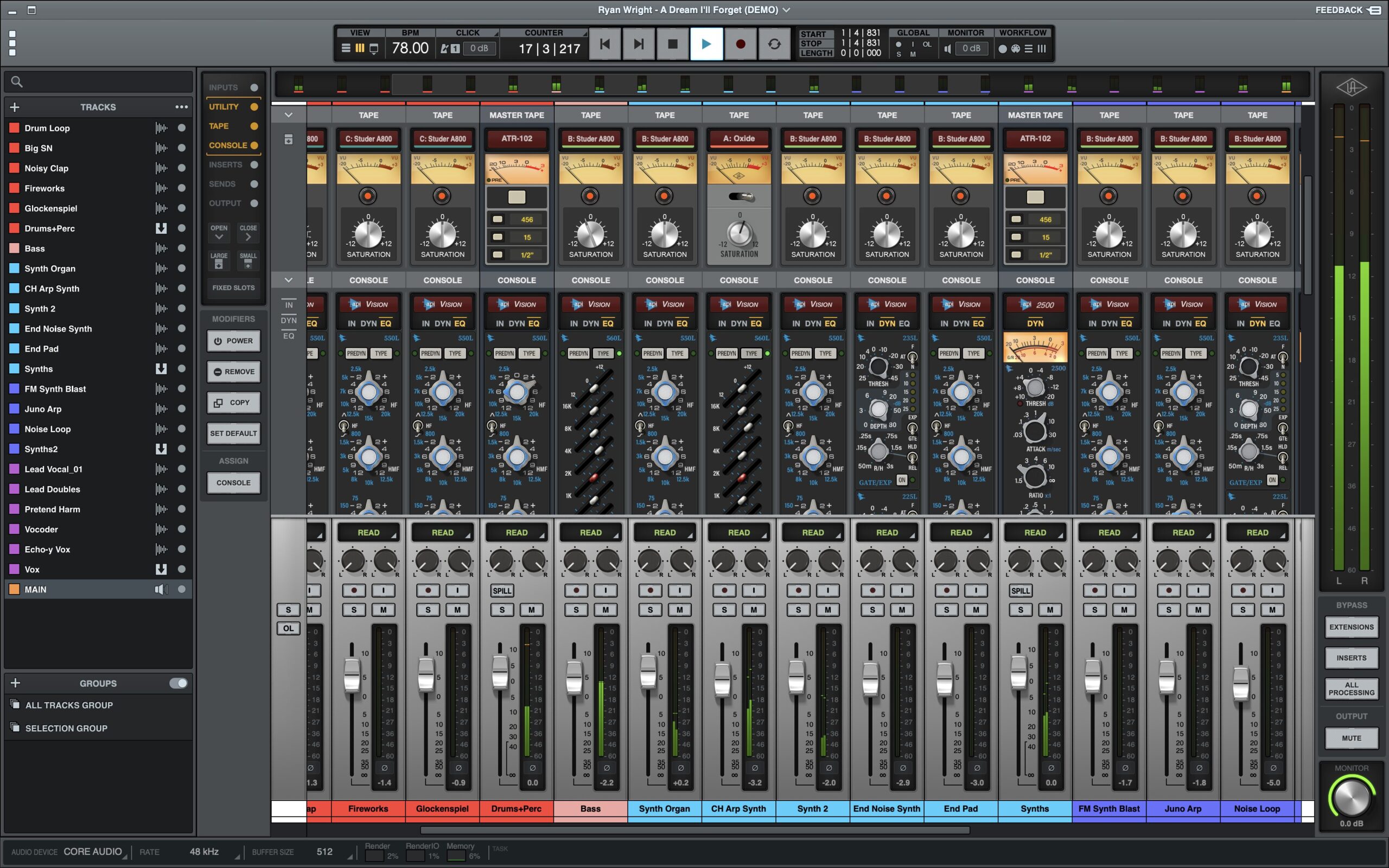
Task: Add a new track with the TRACKS plus icon
Action: (15, 107)
